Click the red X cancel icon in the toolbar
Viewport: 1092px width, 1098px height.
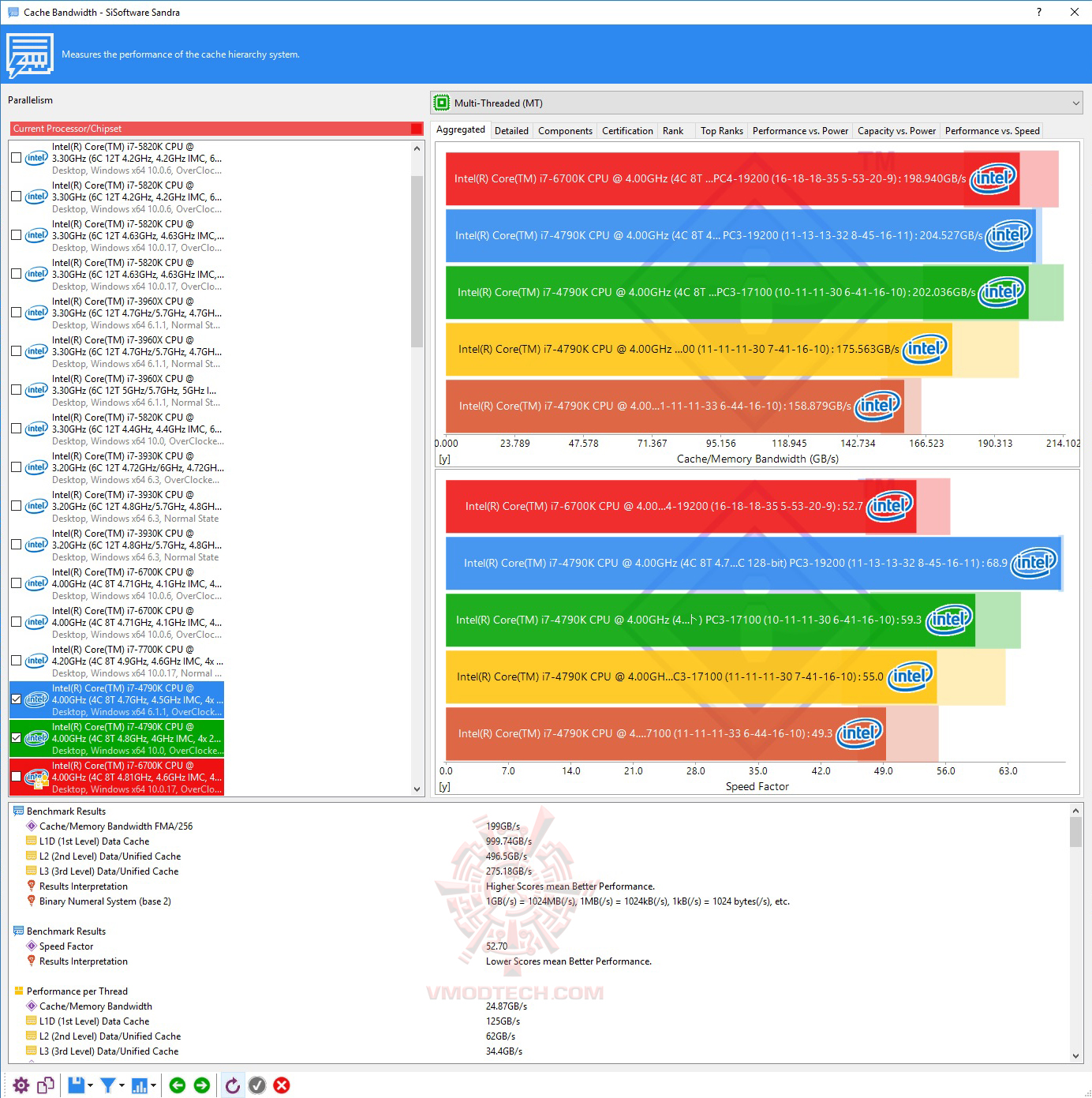coord(282,1085)
